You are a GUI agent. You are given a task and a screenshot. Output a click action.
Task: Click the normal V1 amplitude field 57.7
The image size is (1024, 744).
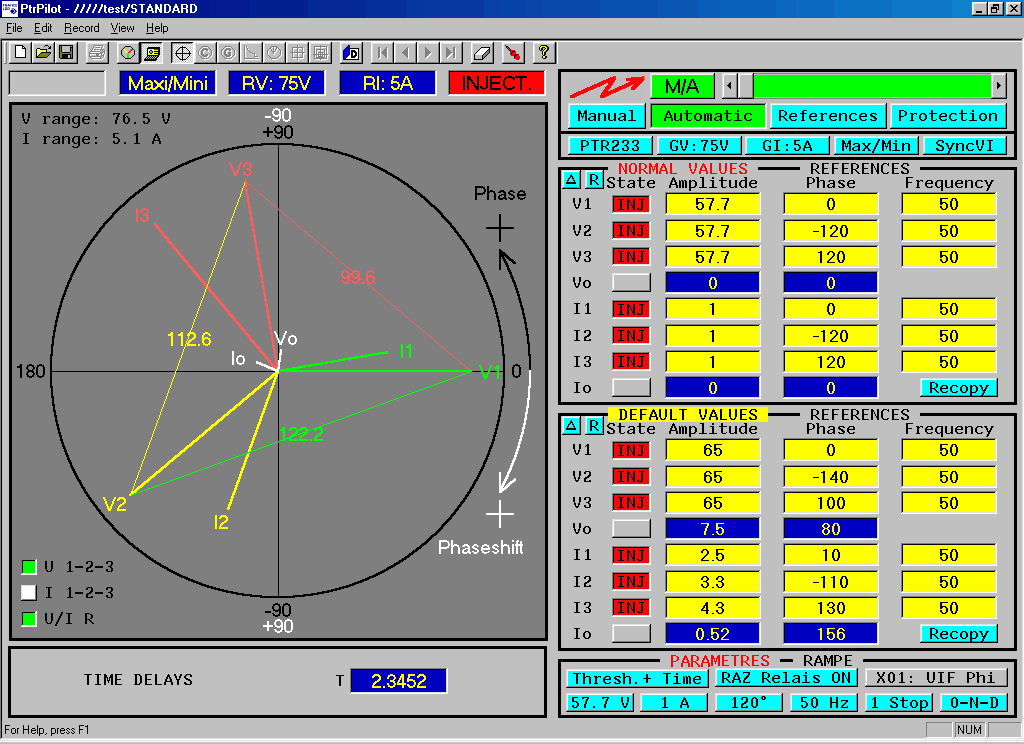tap(712, 204)
